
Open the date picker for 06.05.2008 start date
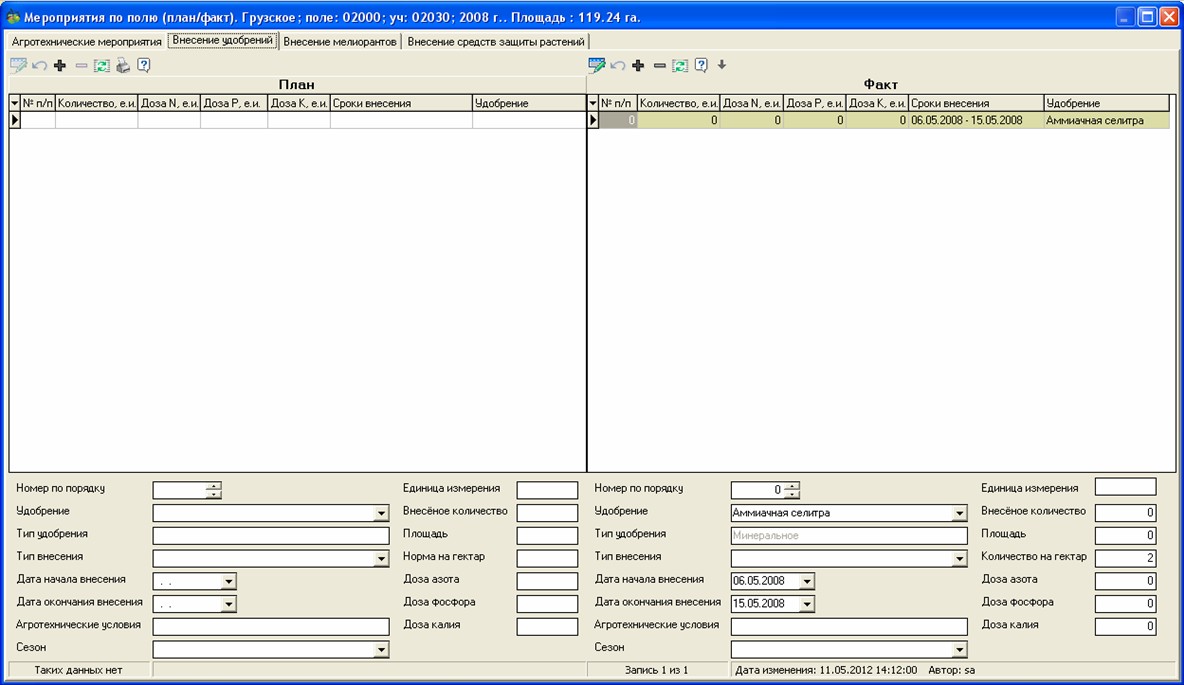point(807,581)
